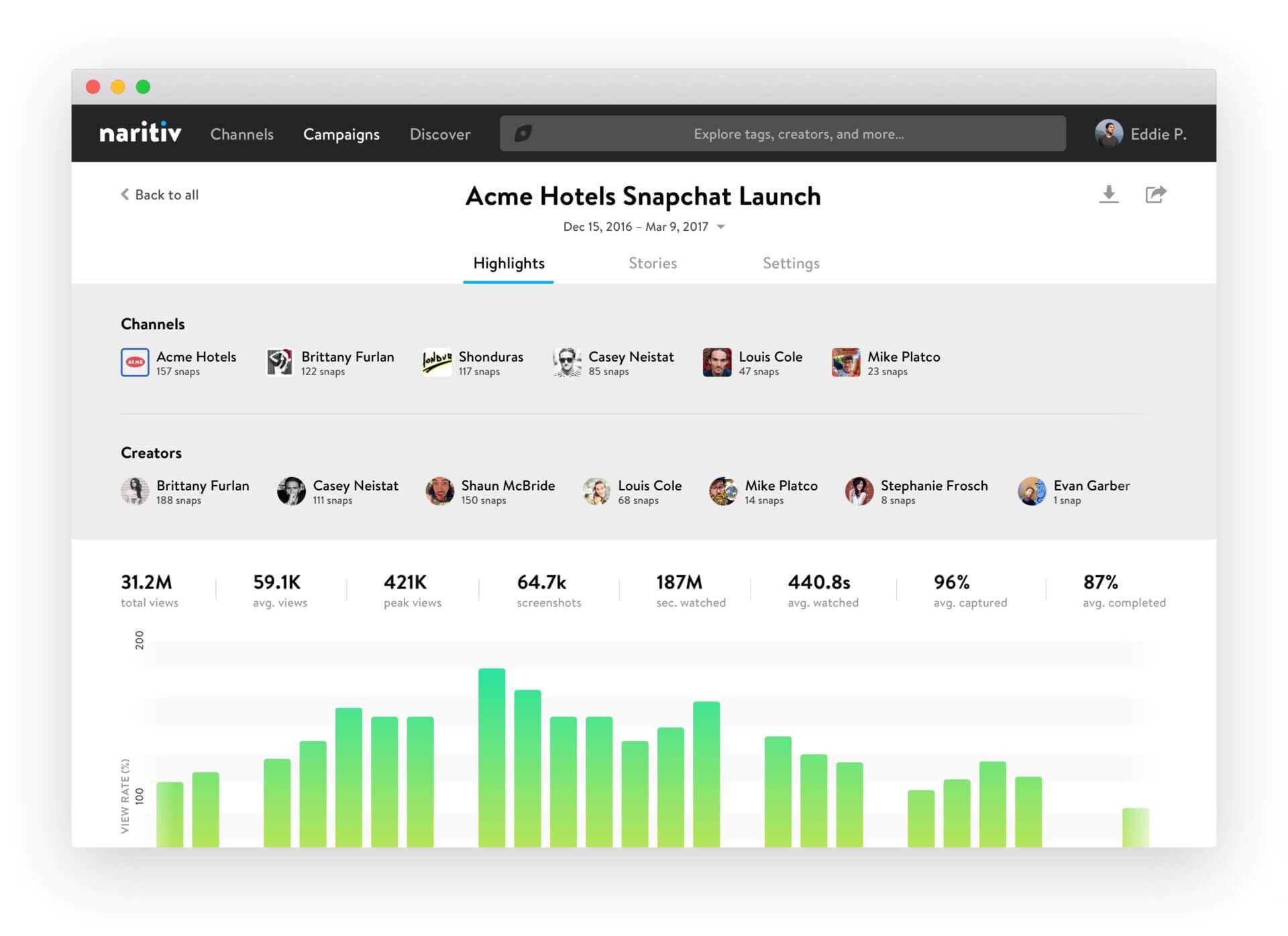Viewport: 1288px width, 936px height.
Task: Switch to the Settings tab
Action: click(791, 264)
